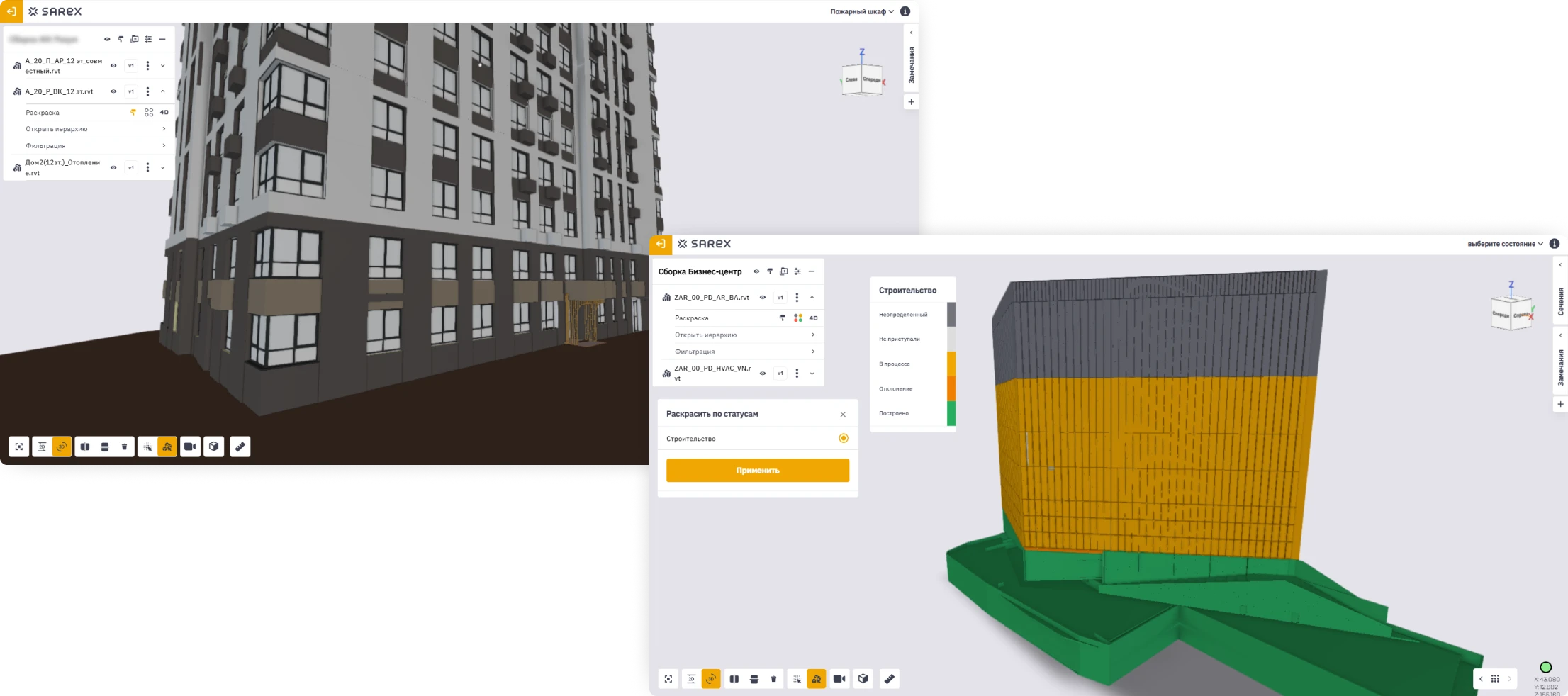
Task: Close the Раскрасить по статусам panel
Action: pyautogui.click(x=843, y=415)
